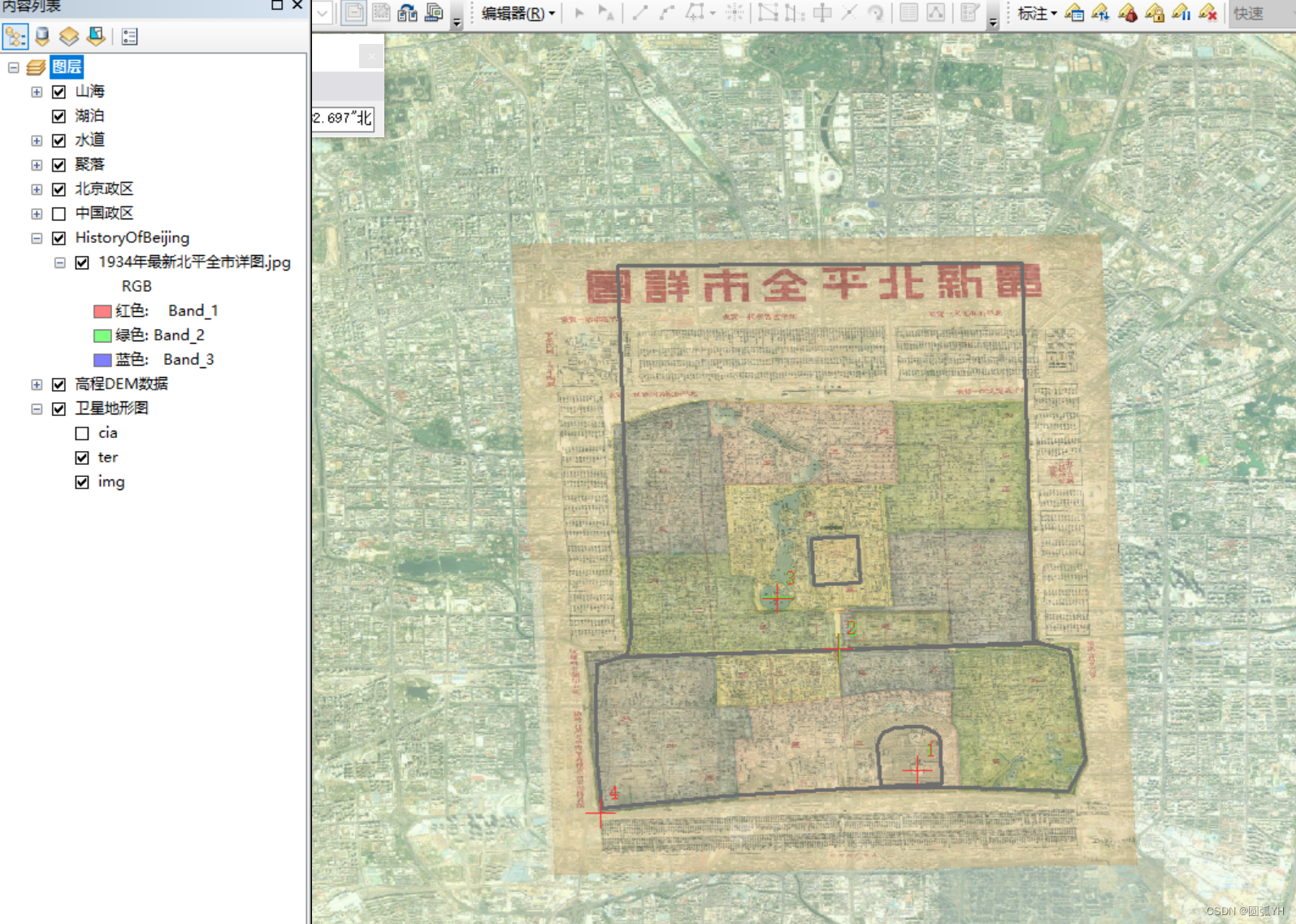Switch to List By Selection view

click(x=96, y=36)
